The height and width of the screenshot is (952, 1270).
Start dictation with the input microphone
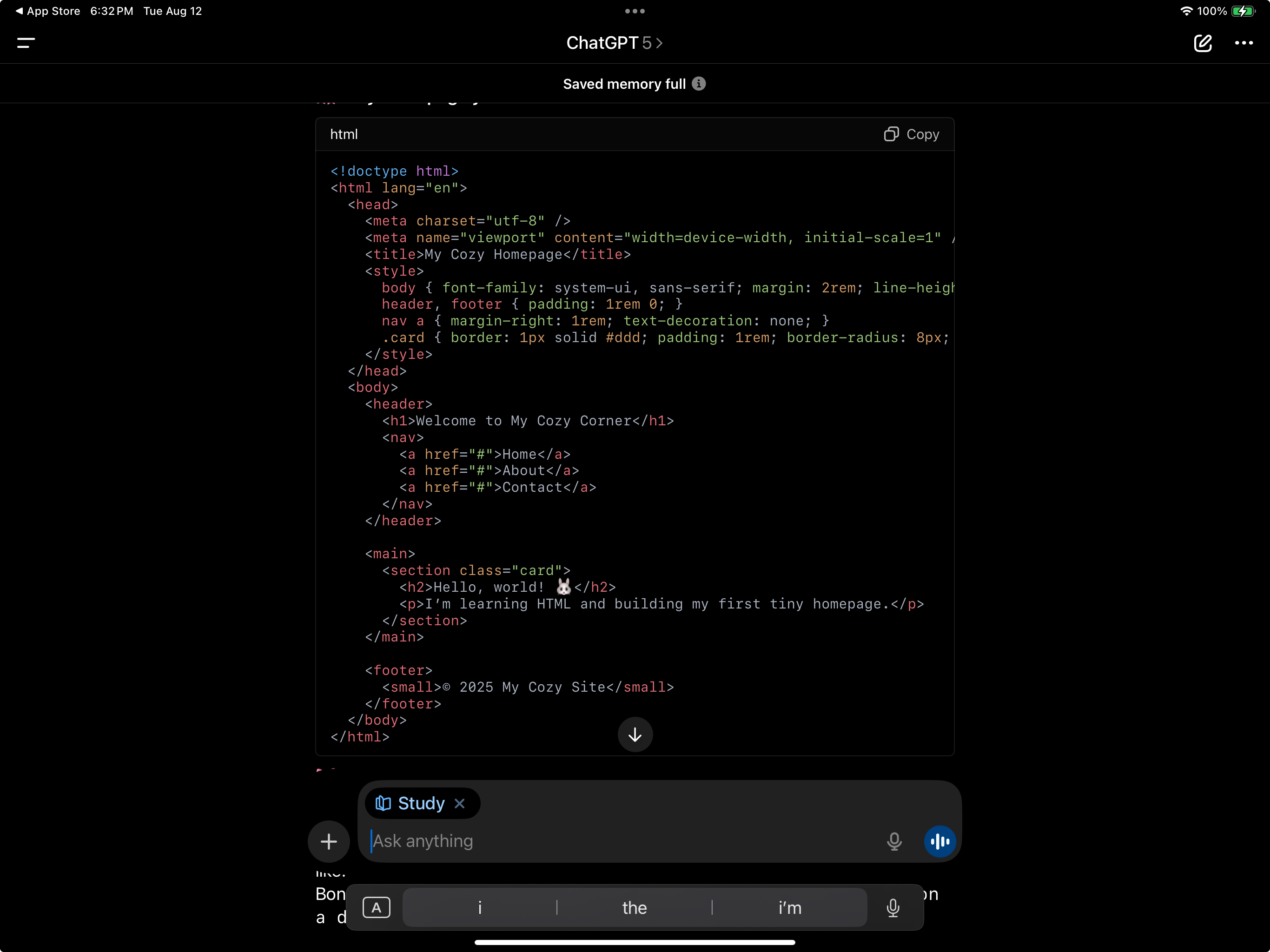pyautogui.click(x=894, y=842)
